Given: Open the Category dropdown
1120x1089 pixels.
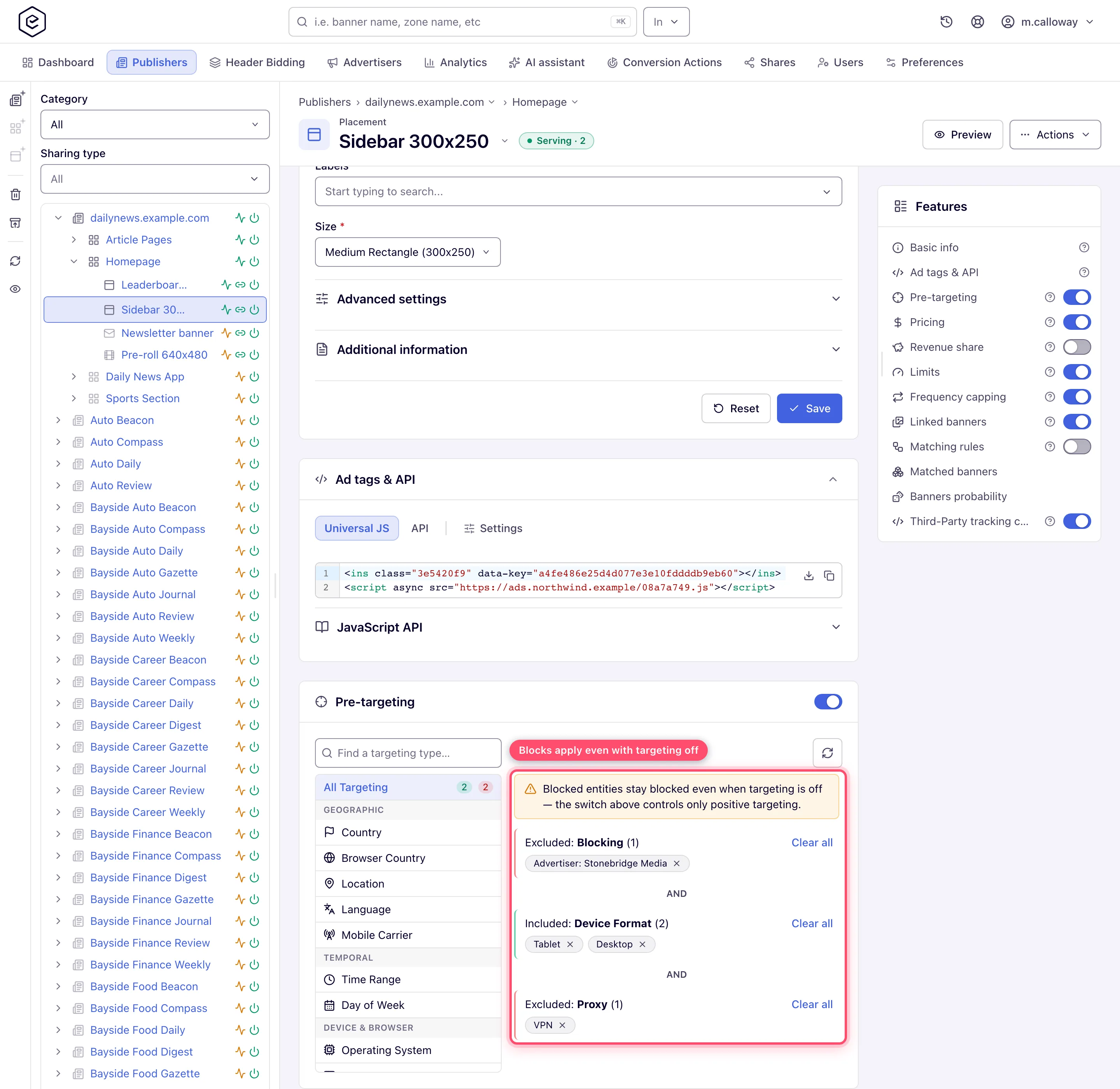Looking at the screenshot, I should click(x=155, y=124).
